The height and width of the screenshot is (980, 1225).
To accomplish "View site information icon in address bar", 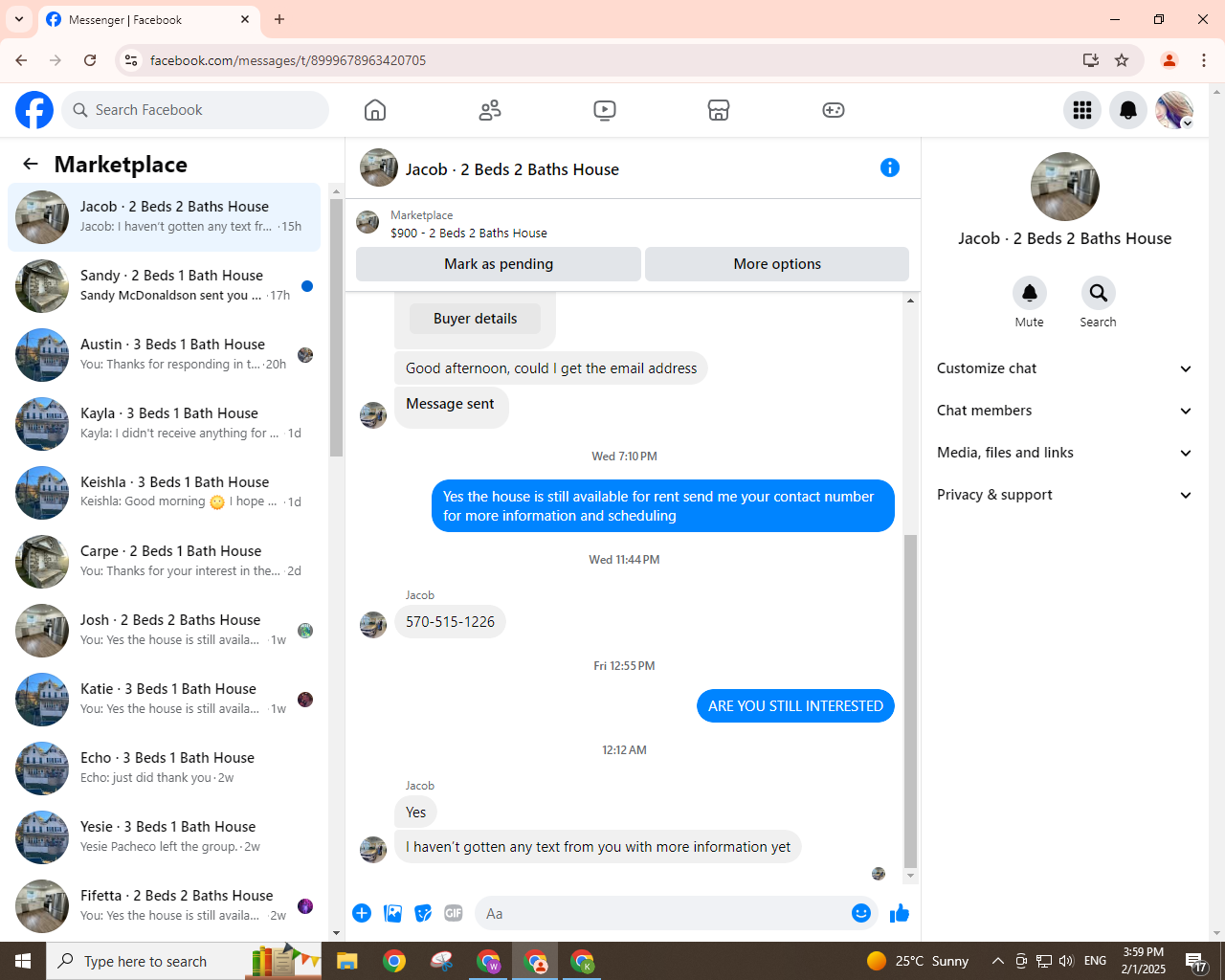I will (x=131, y=60).
